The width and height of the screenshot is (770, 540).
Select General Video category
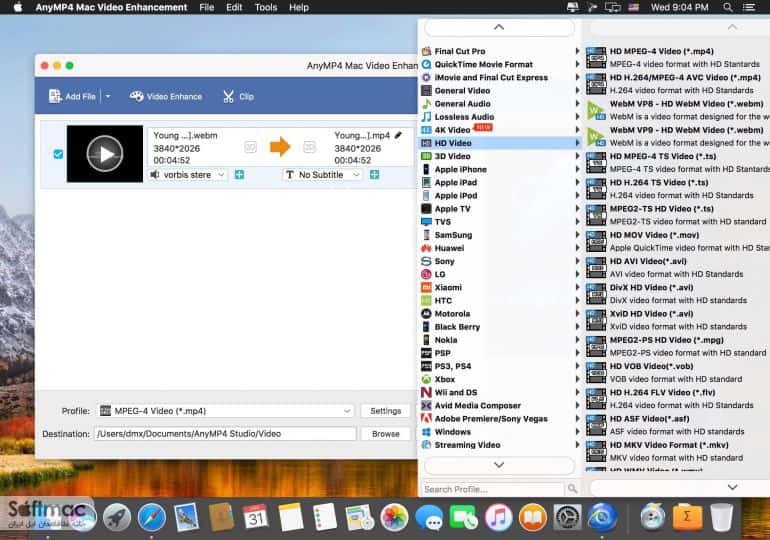tap(500, 90)
